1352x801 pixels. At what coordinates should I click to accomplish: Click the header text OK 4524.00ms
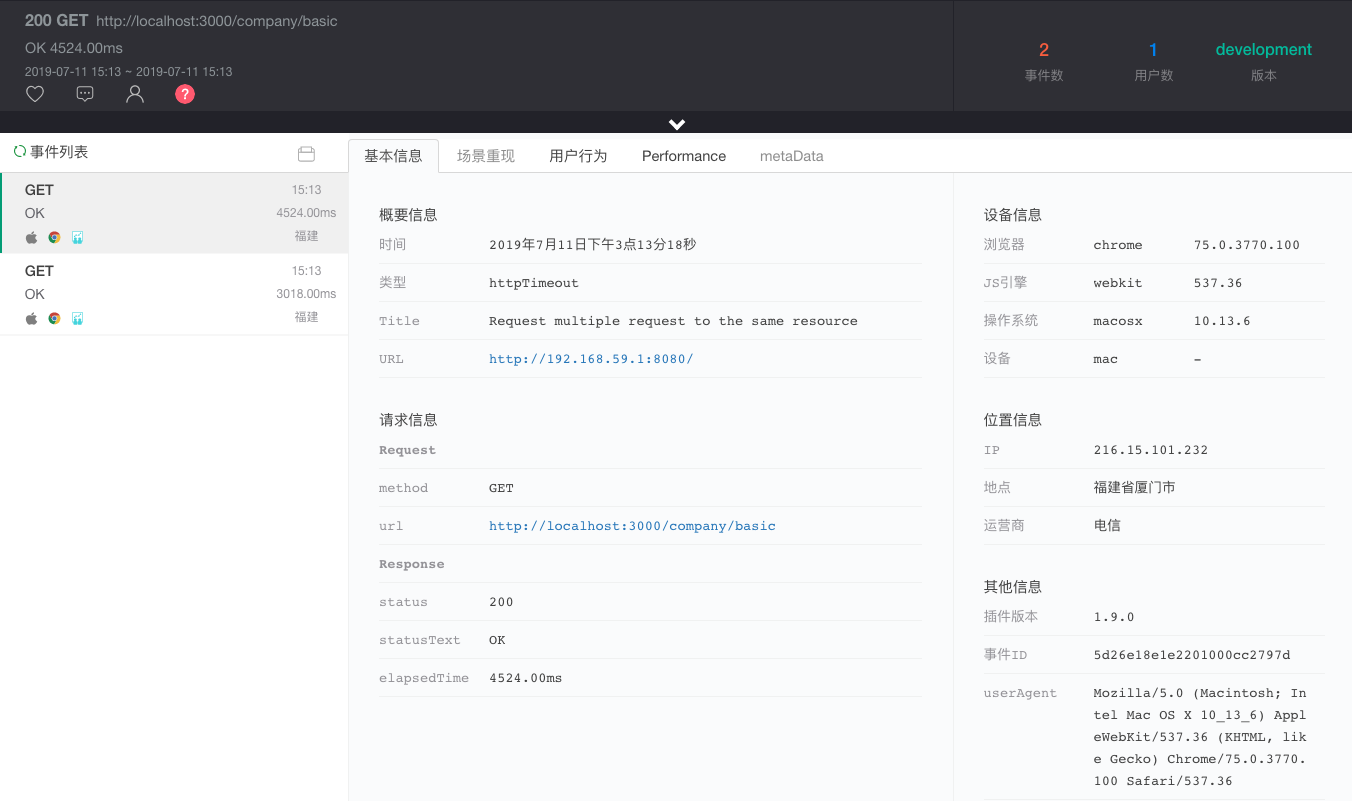click(x=74, y=48)
